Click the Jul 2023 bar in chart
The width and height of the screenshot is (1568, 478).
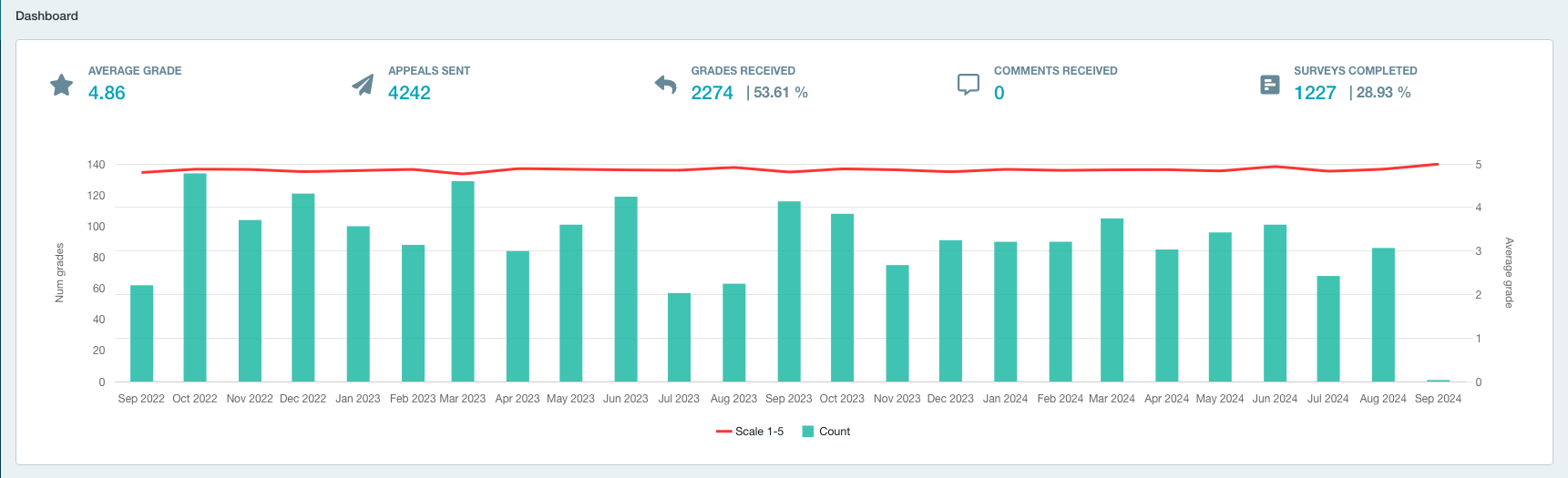(x=679, y=337)
